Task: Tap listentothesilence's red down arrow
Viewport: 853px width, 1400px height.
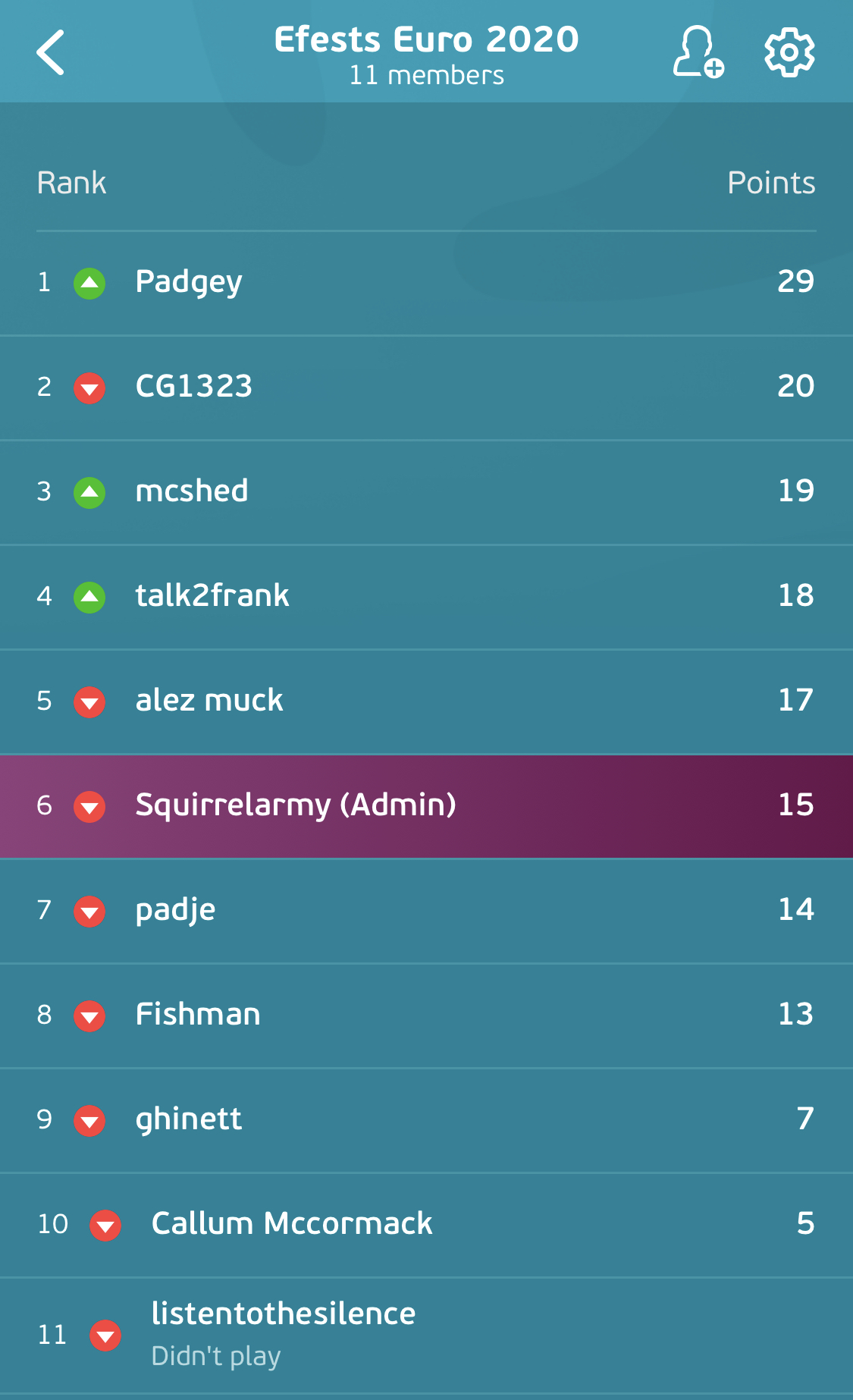Action: click(x=105, y=1335)
